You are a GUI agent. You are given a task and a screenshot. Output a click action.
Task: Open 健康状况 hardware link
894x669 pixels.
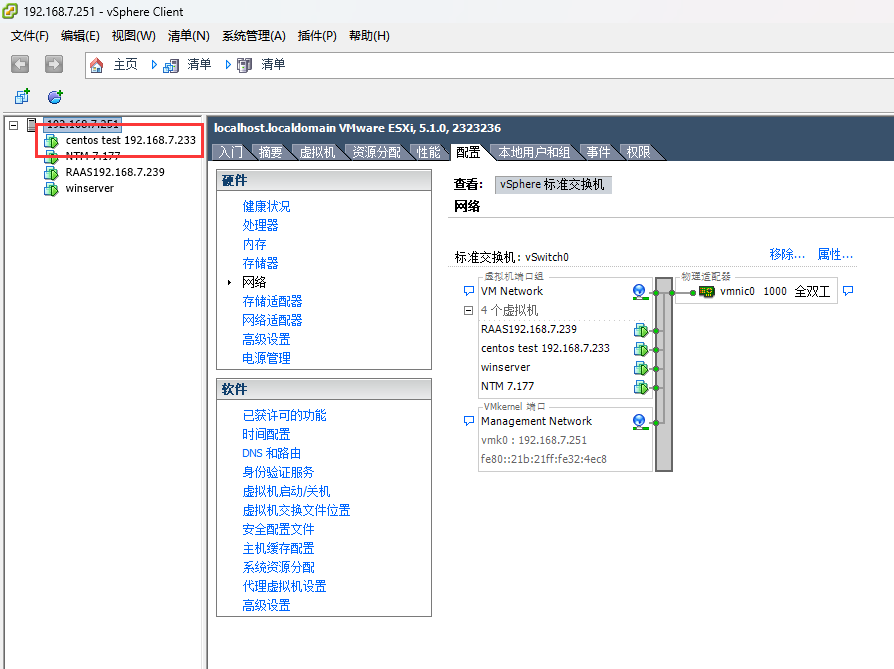coord(266,206)
